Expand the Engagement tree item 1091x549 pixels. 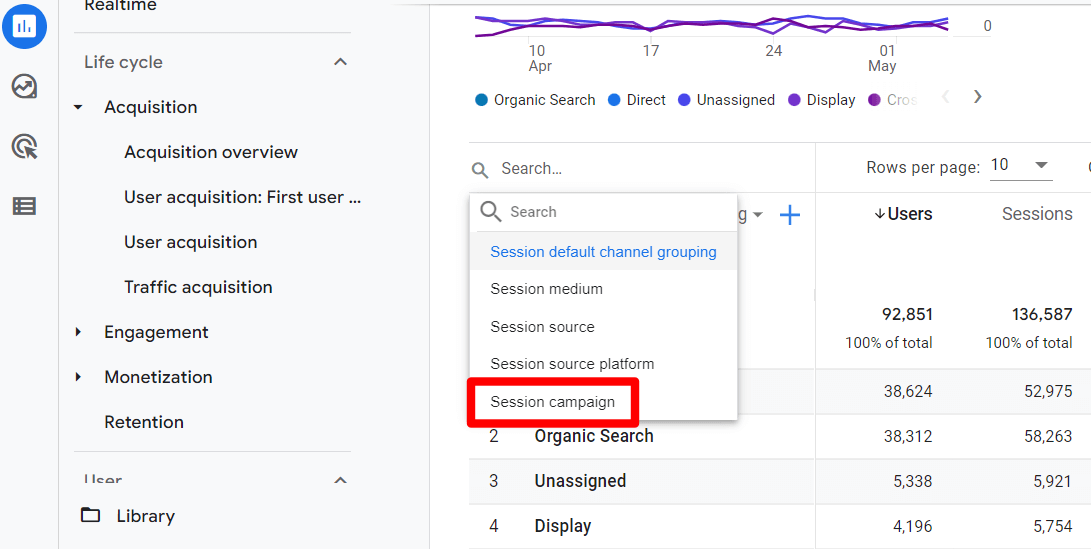pos(79,332)
